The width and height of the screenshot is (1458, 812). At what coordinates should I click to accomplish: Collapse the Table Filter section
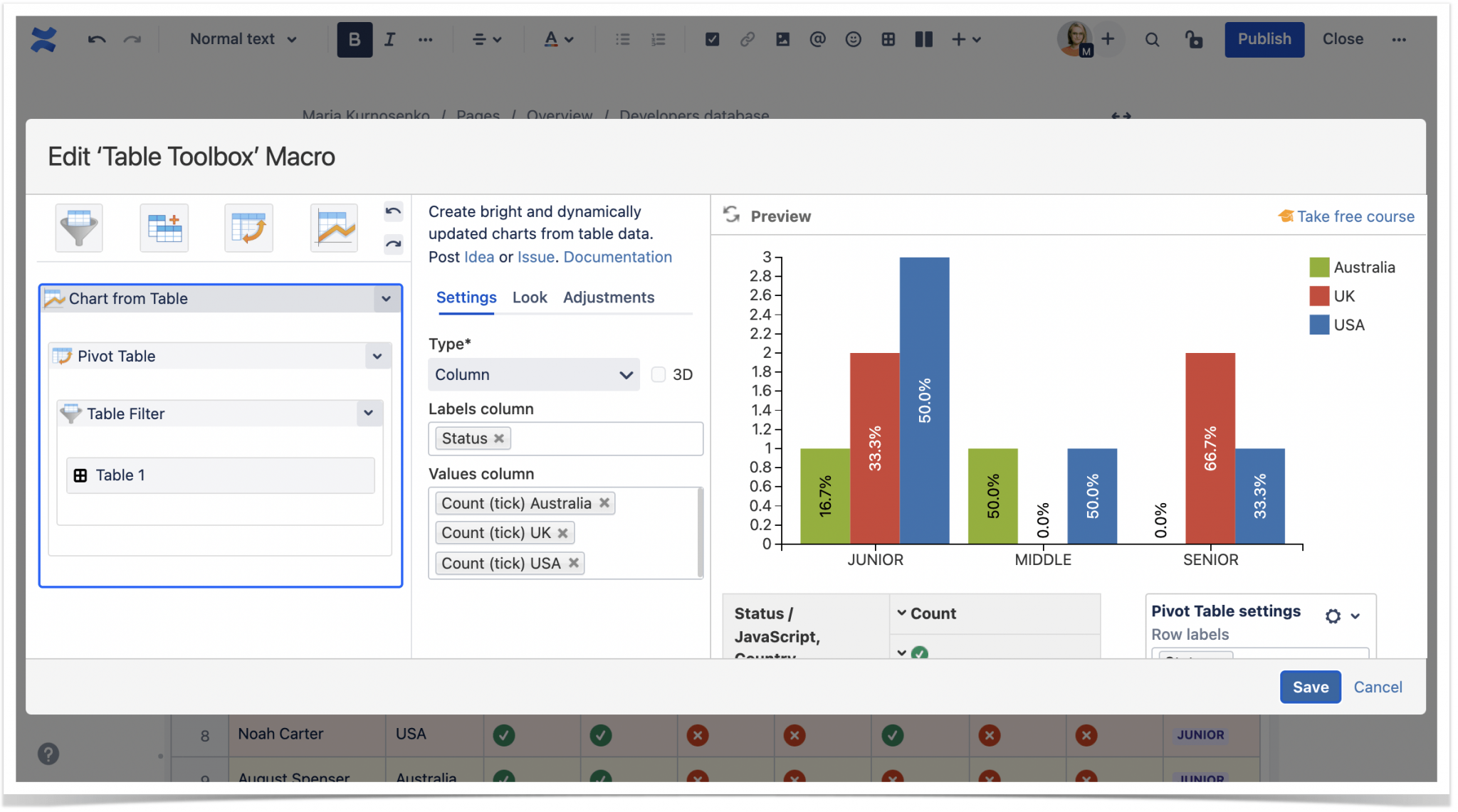point(369,413)
